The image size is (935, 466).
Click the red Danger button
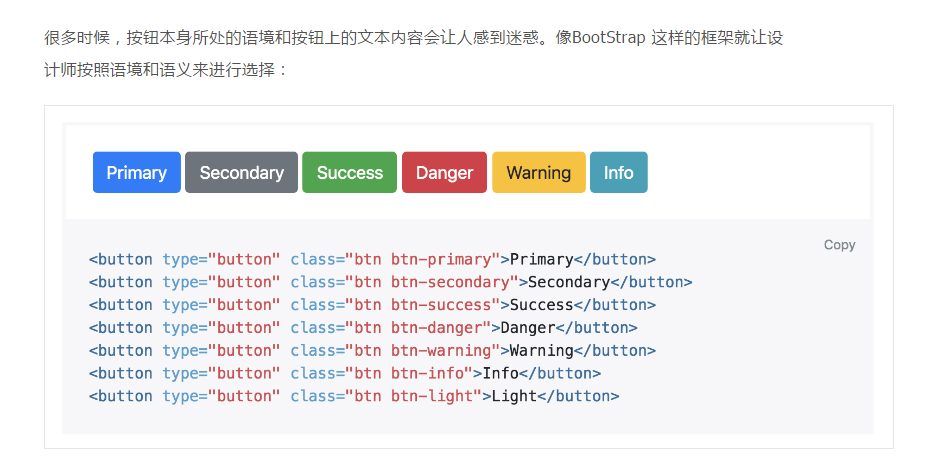[444, 172]
